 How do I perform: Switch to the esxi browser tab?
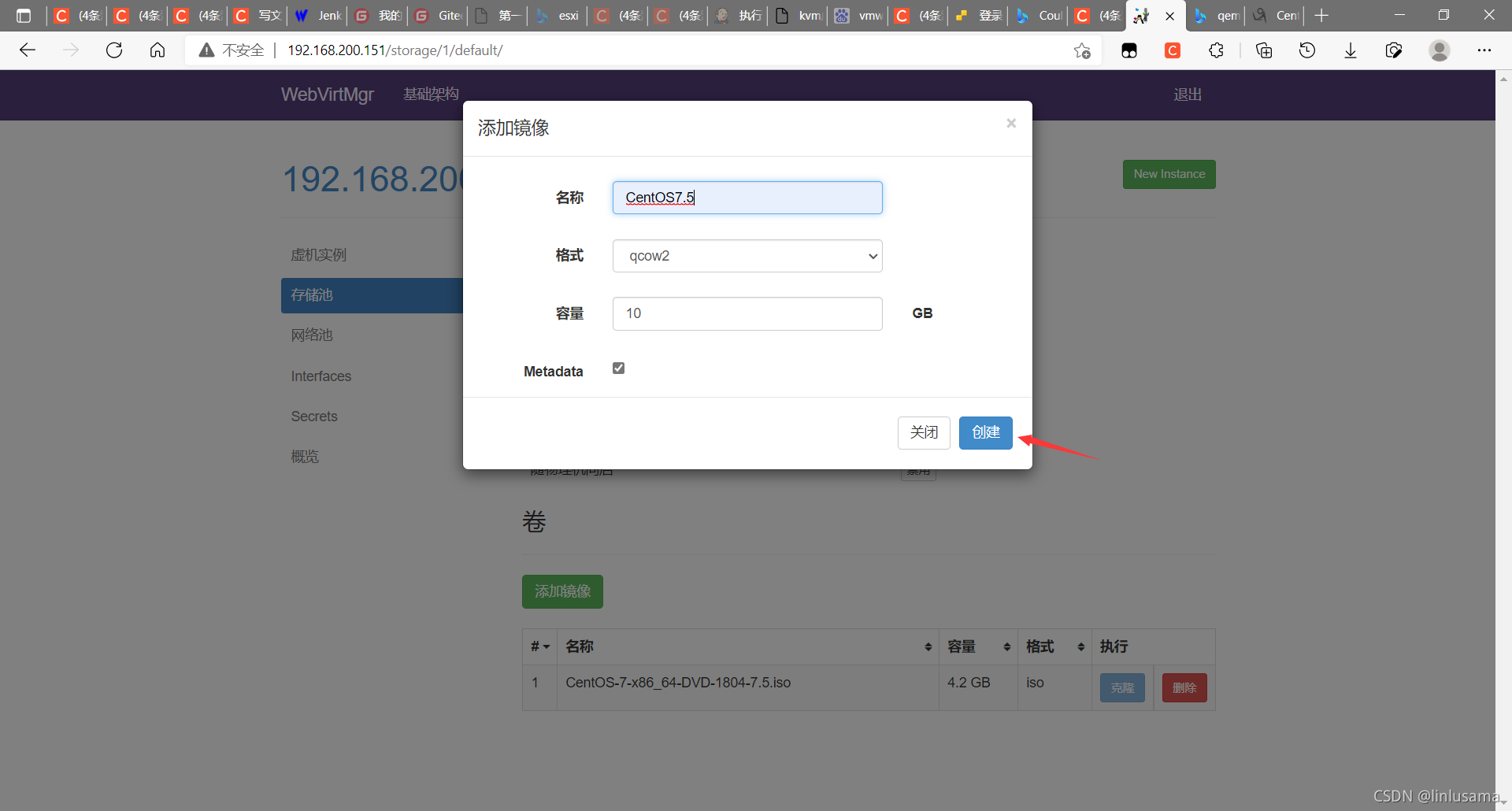point(558,16)
